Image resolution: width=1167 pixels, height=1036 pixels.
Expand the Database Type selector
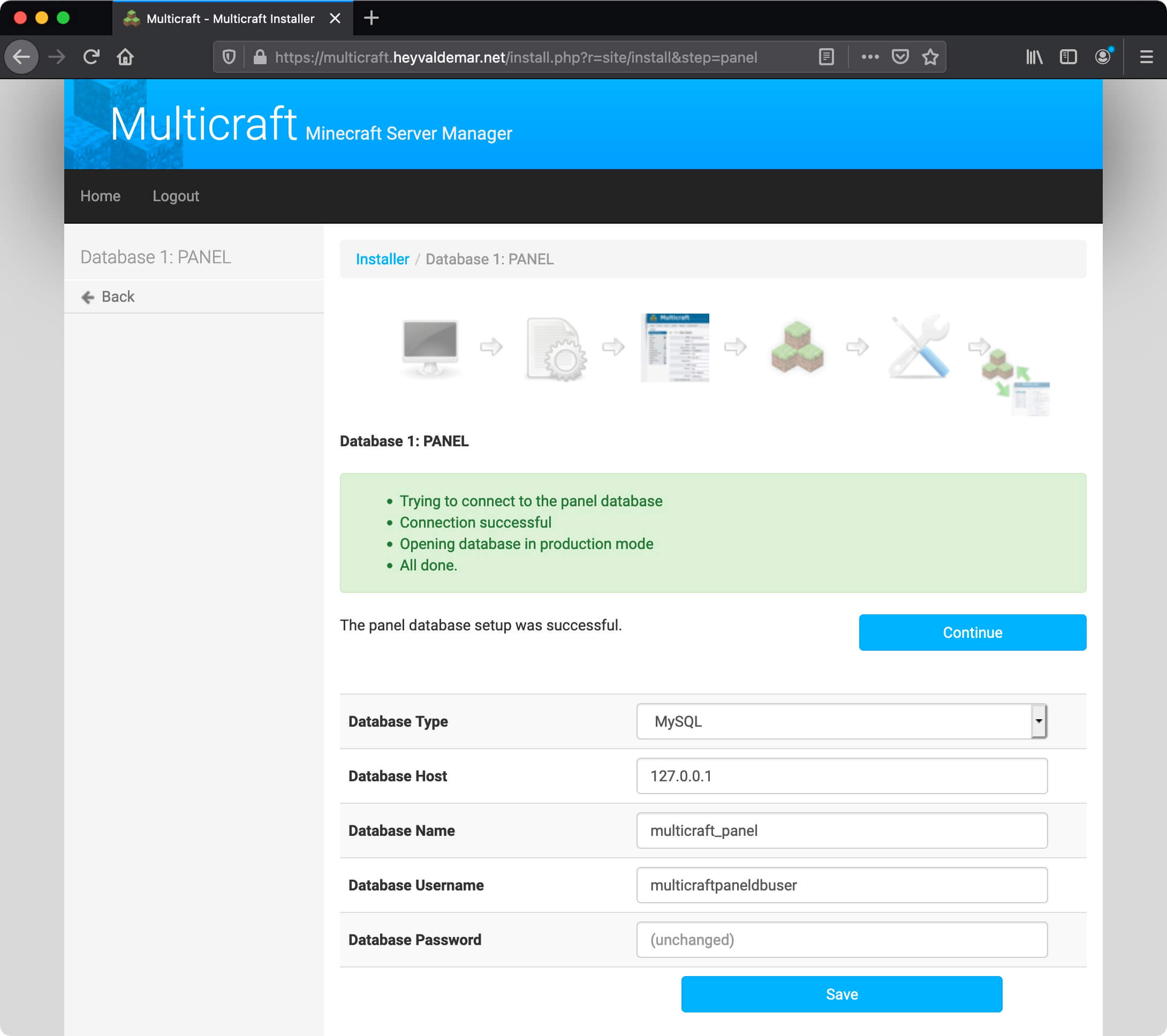tap(1040, 721)
